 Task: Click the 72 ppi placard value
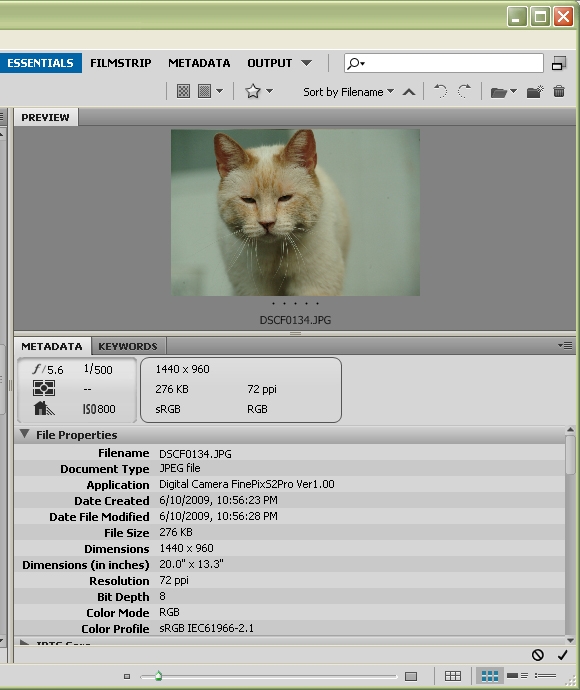pos(262,389)
